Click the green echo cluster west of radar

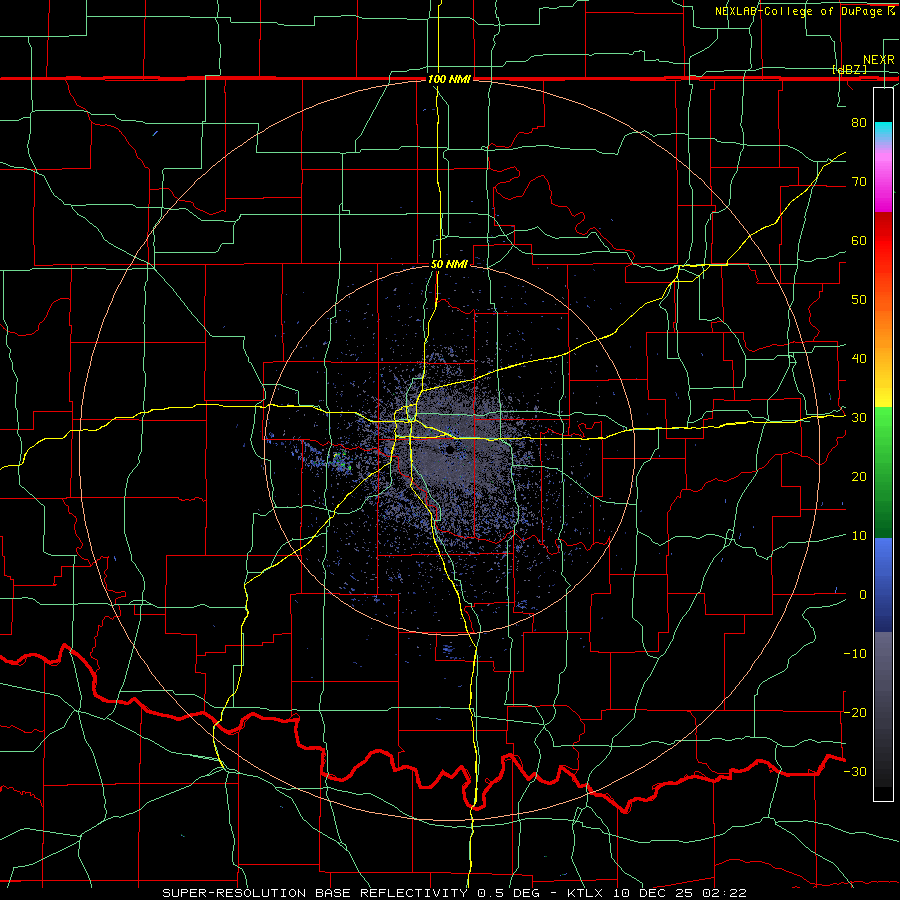(341, 460)
